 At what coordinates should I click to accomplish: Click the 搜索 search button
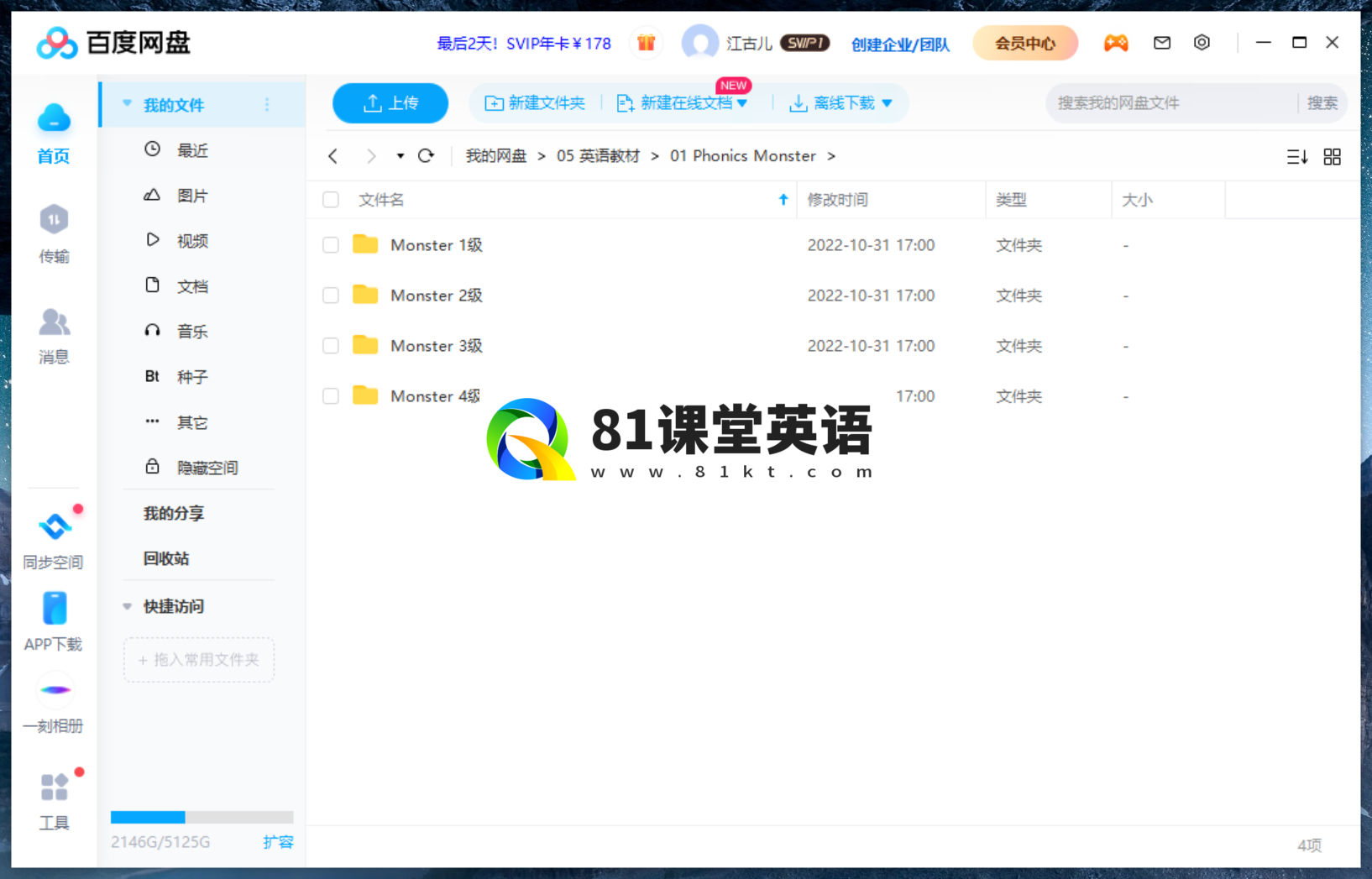click(x=1322, y=103)
